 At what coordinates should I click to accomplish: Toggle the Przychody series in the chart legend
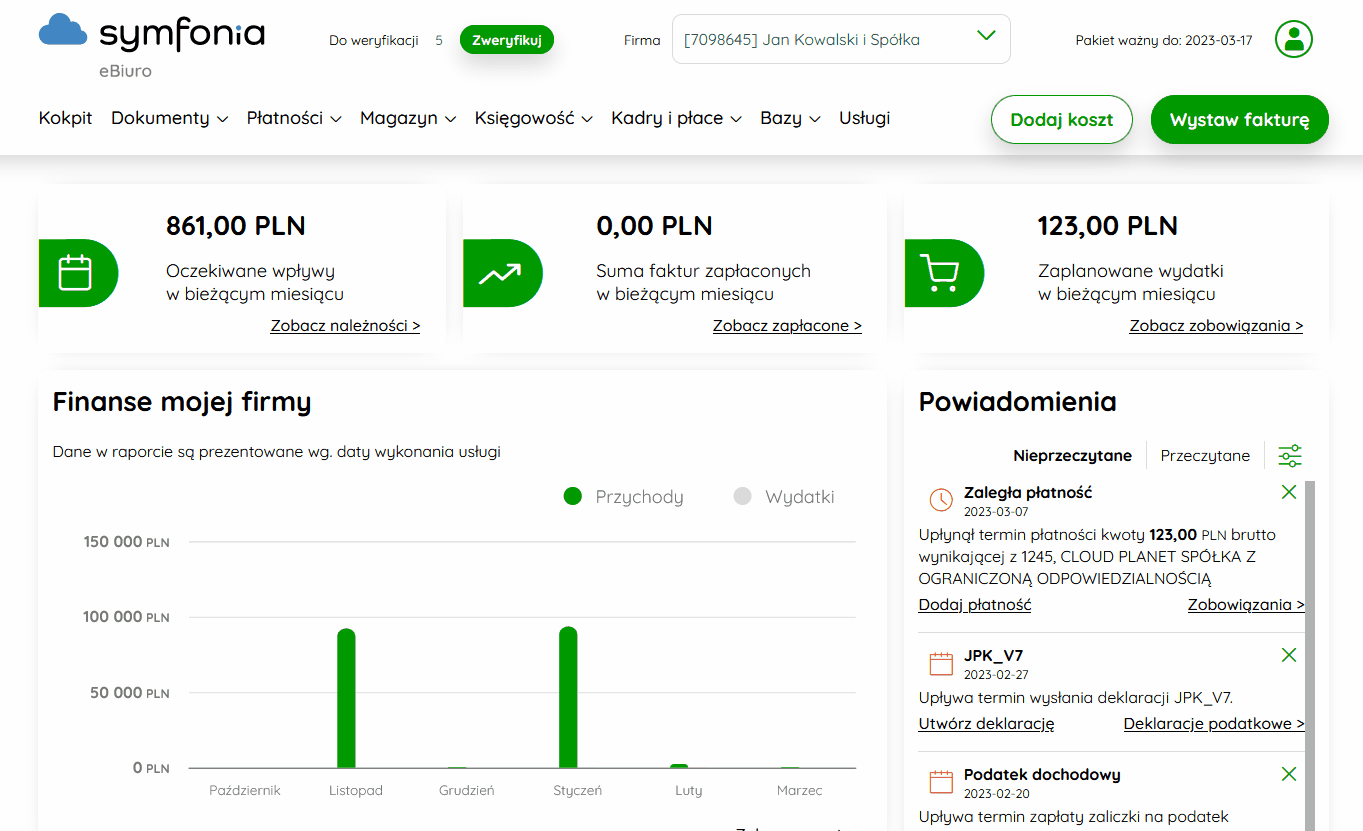(x=623, y=497)
